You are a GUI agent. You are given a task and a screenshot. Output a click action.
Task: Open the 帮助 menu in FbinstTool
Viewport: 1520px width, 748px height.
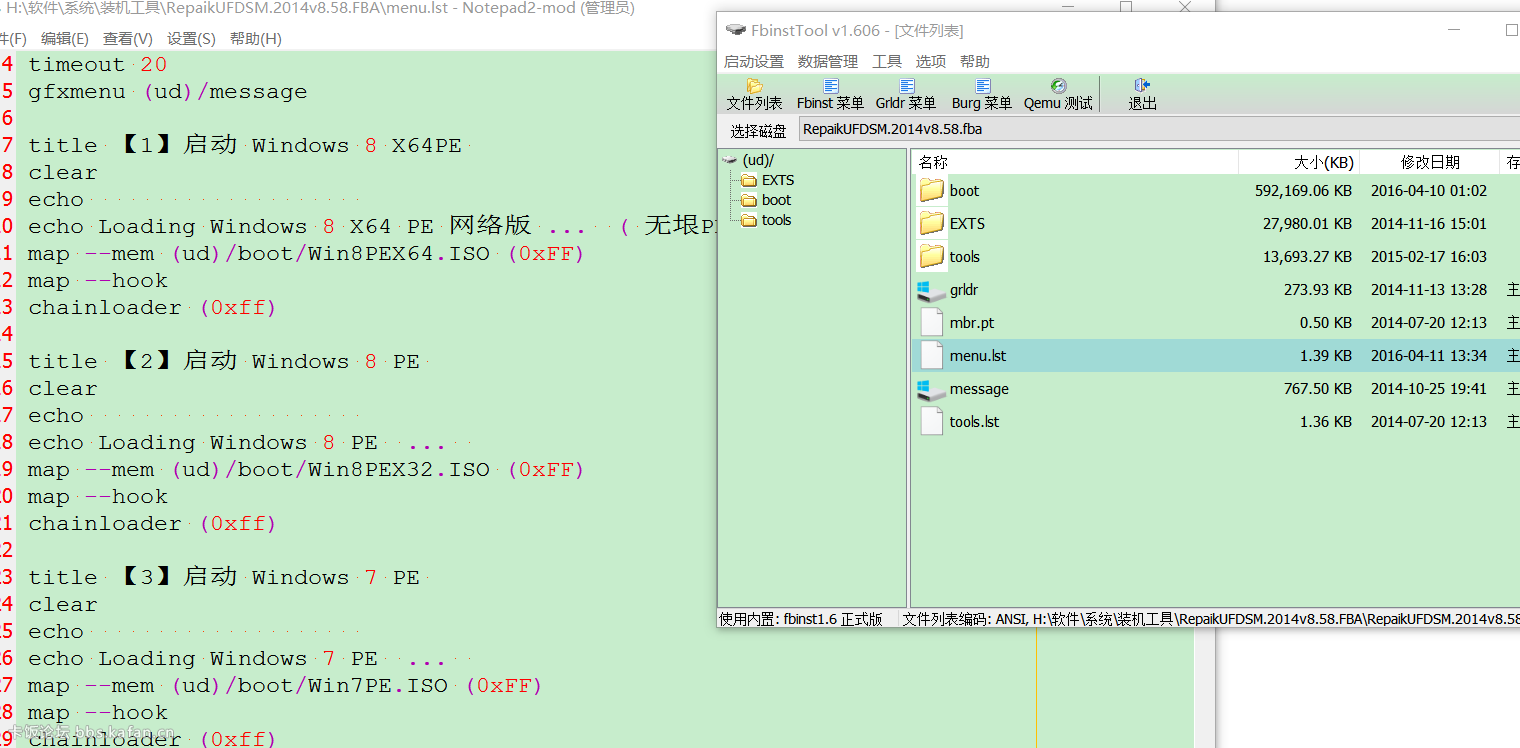tap(975, 61)
